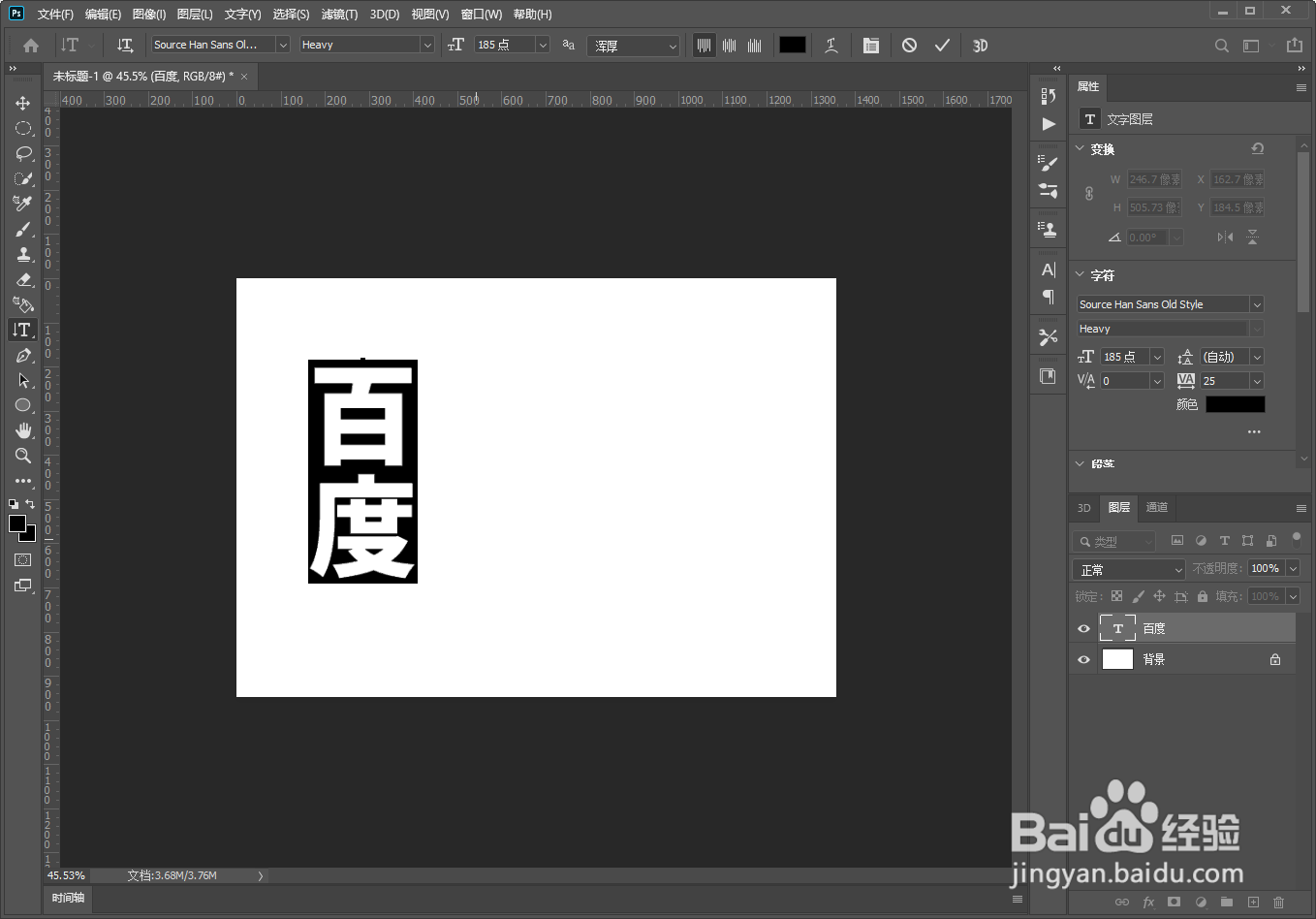Toggle filter for type layers
1316x919 pixels.
(x=1224, y=541)
